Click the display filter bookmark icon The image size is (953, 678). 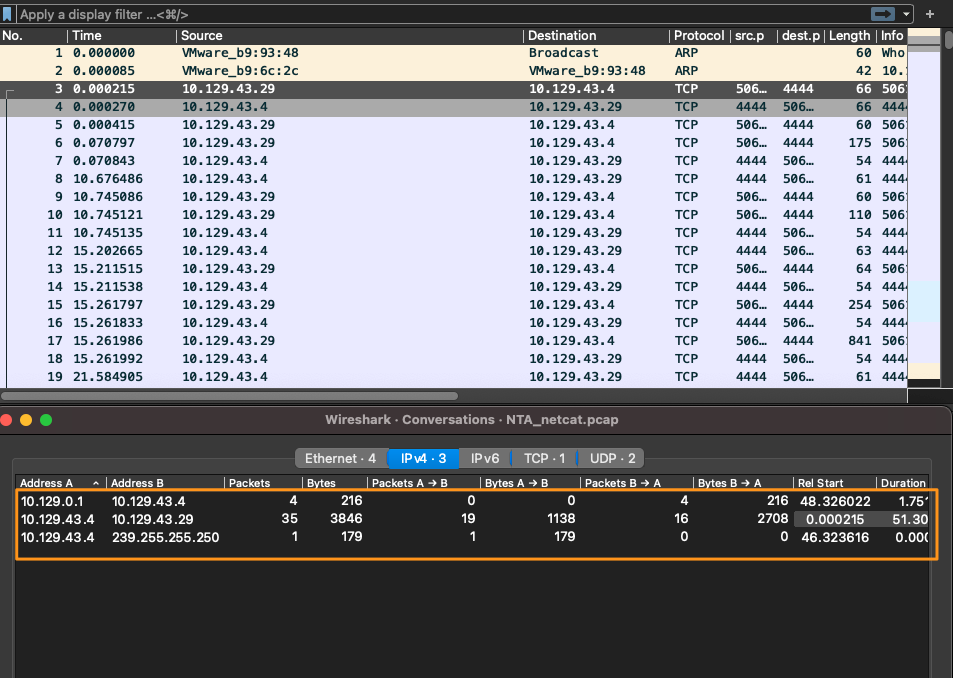9,14
